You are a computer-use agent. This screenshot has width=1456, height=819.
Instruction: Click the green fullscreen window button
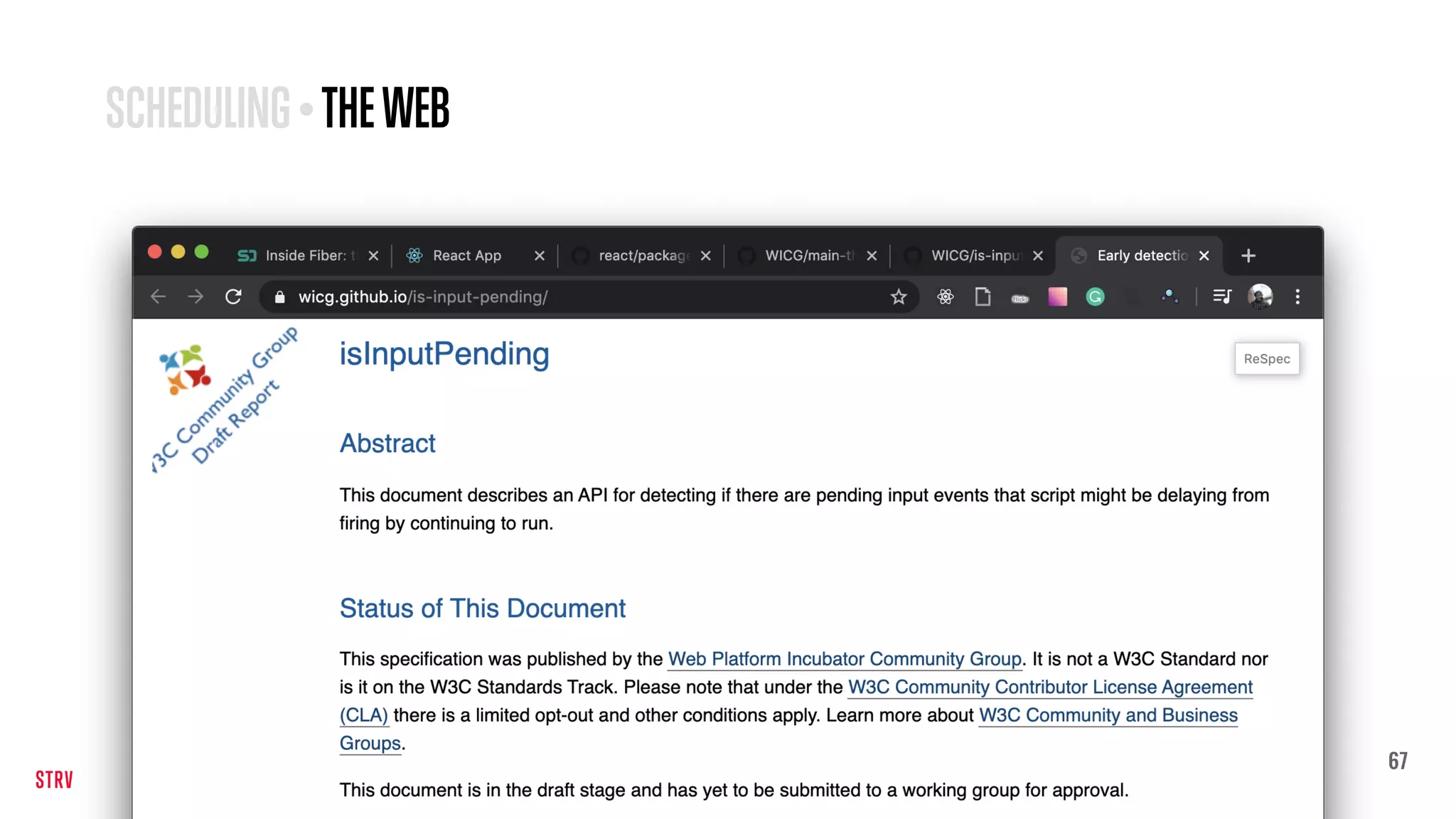[x=201, y=252]
